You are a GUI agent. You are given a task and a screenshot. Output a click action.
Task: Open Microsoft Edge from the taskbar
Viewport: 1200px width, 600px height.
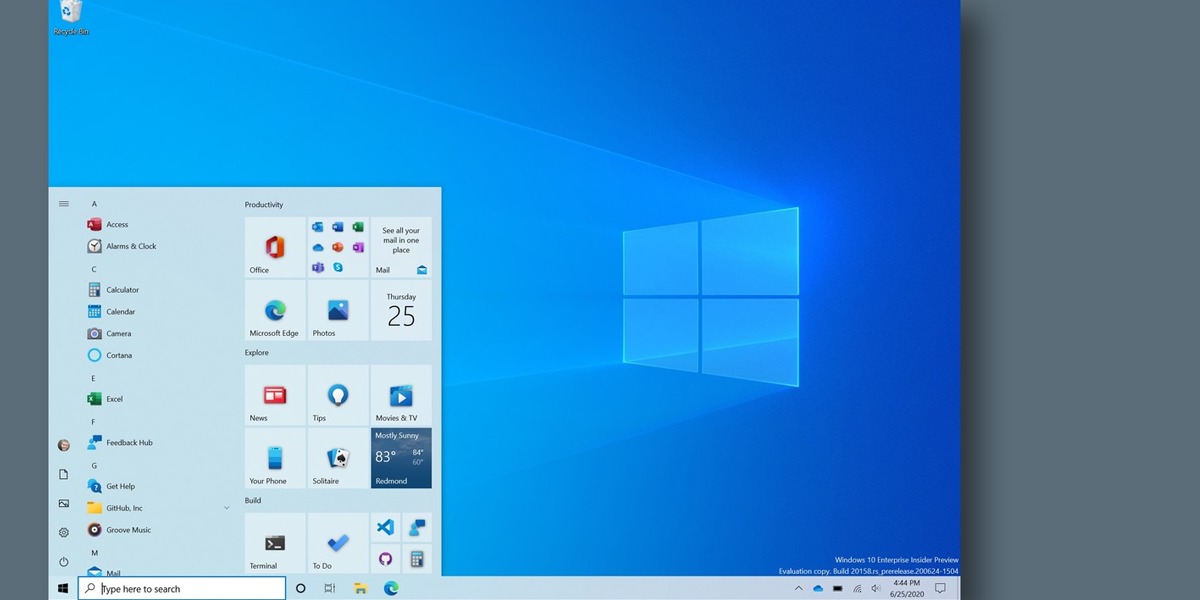[x=390, y=588]
